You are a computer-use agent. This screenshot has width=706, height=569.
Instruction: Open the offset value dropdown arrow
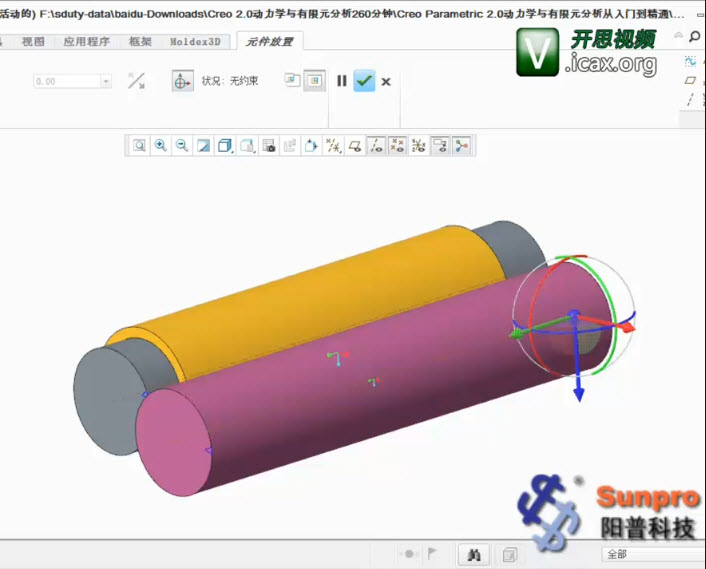(x=106, y=81)
